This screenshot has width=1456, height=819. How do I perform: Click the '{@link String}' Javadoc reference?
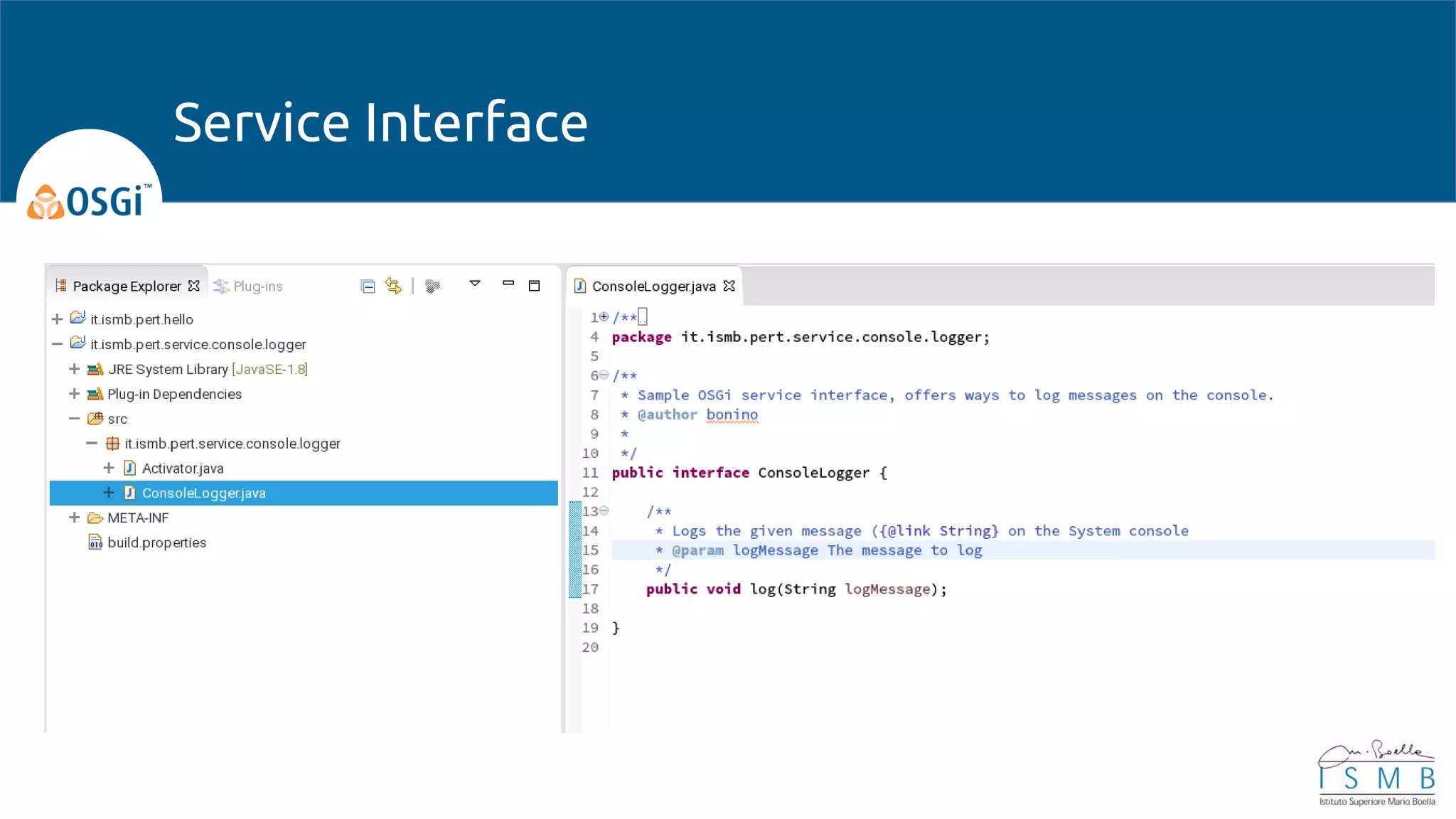tap(939, 531)
